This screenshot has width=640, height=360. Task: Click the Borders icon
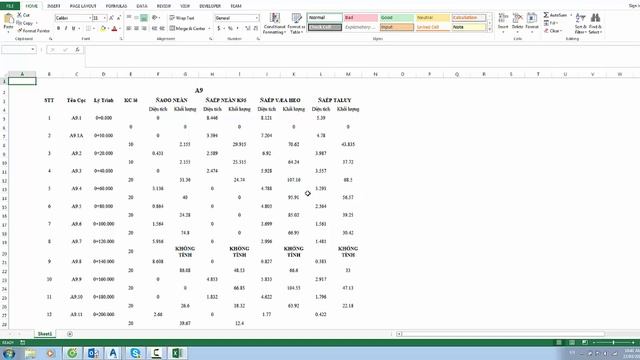pos(88,29)
